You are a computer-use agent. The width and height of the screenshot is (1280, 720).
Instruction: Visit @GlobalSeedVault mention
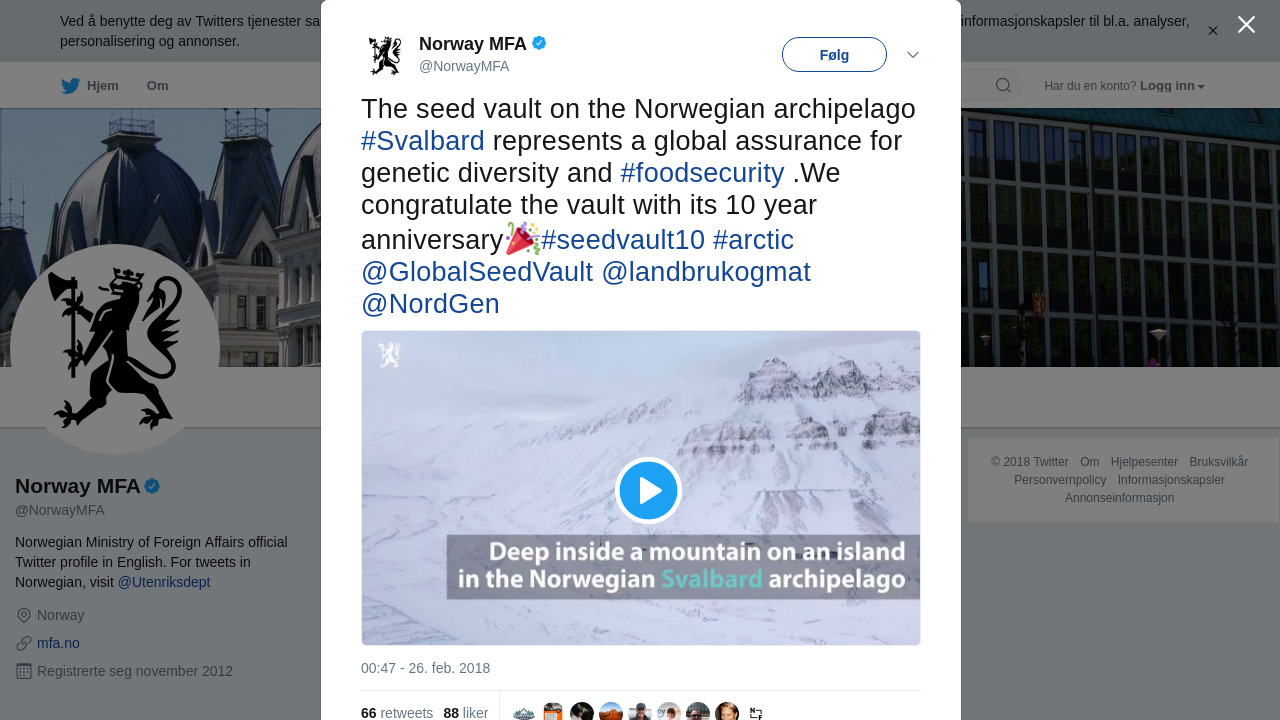[477, 272]
